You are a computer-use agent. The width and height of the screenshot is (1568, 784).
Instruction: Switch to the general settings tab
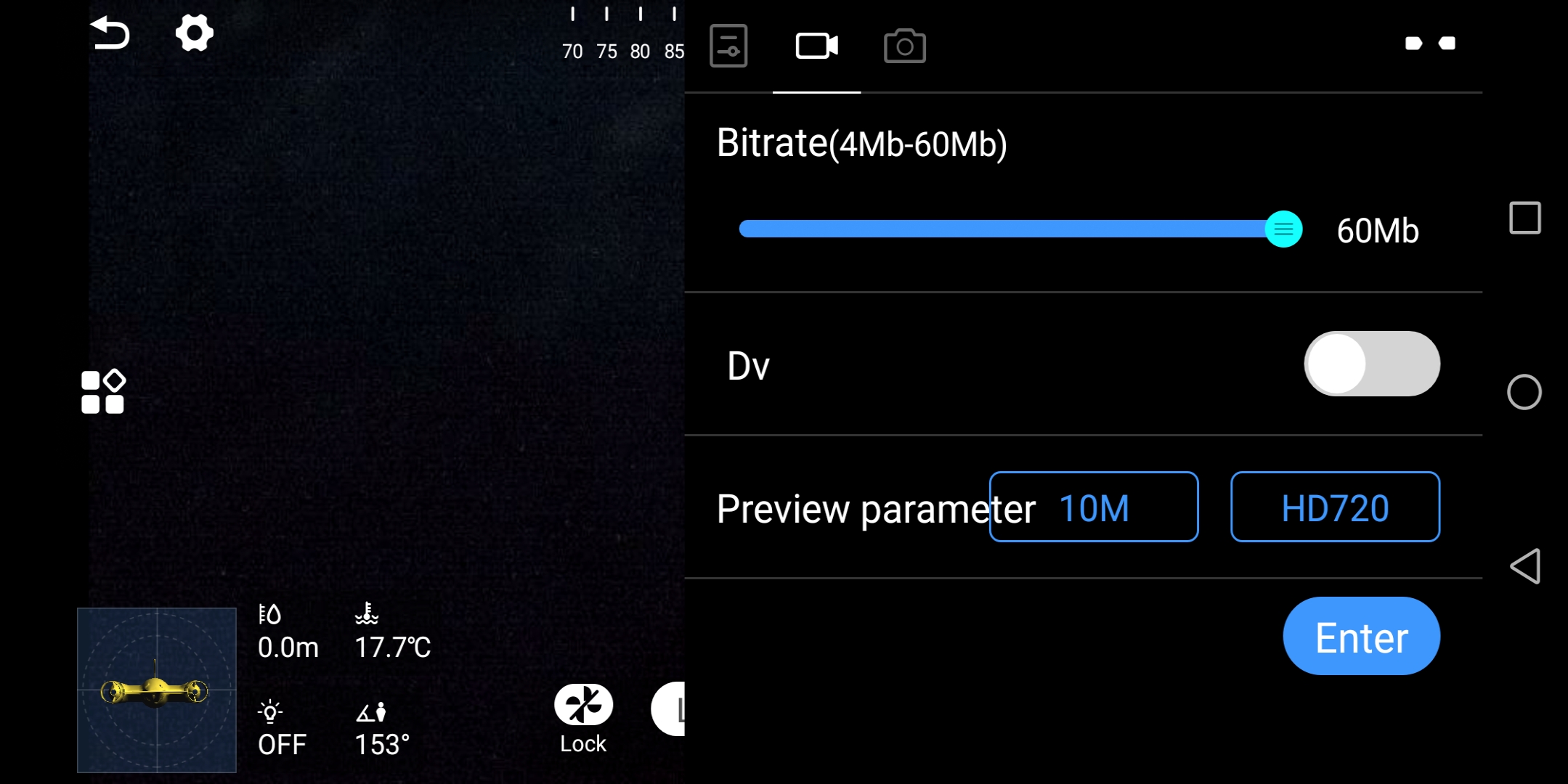(728, 46)
